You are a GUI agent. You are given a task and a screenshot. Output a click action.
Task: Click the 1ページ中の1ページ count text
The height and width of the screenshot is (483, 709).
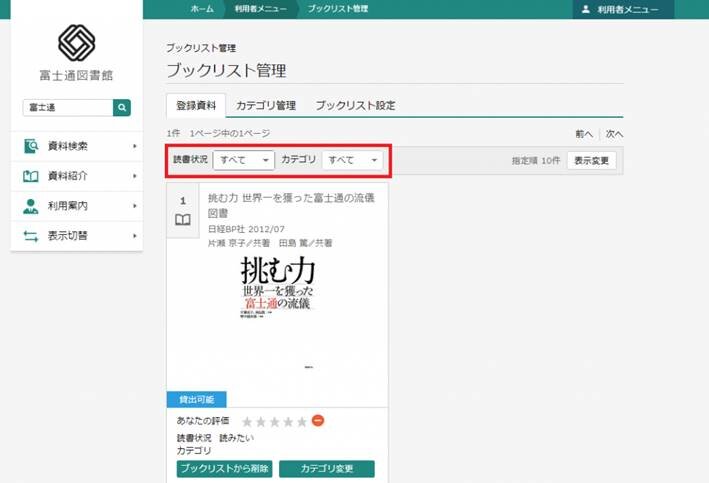tap(230, 133)
